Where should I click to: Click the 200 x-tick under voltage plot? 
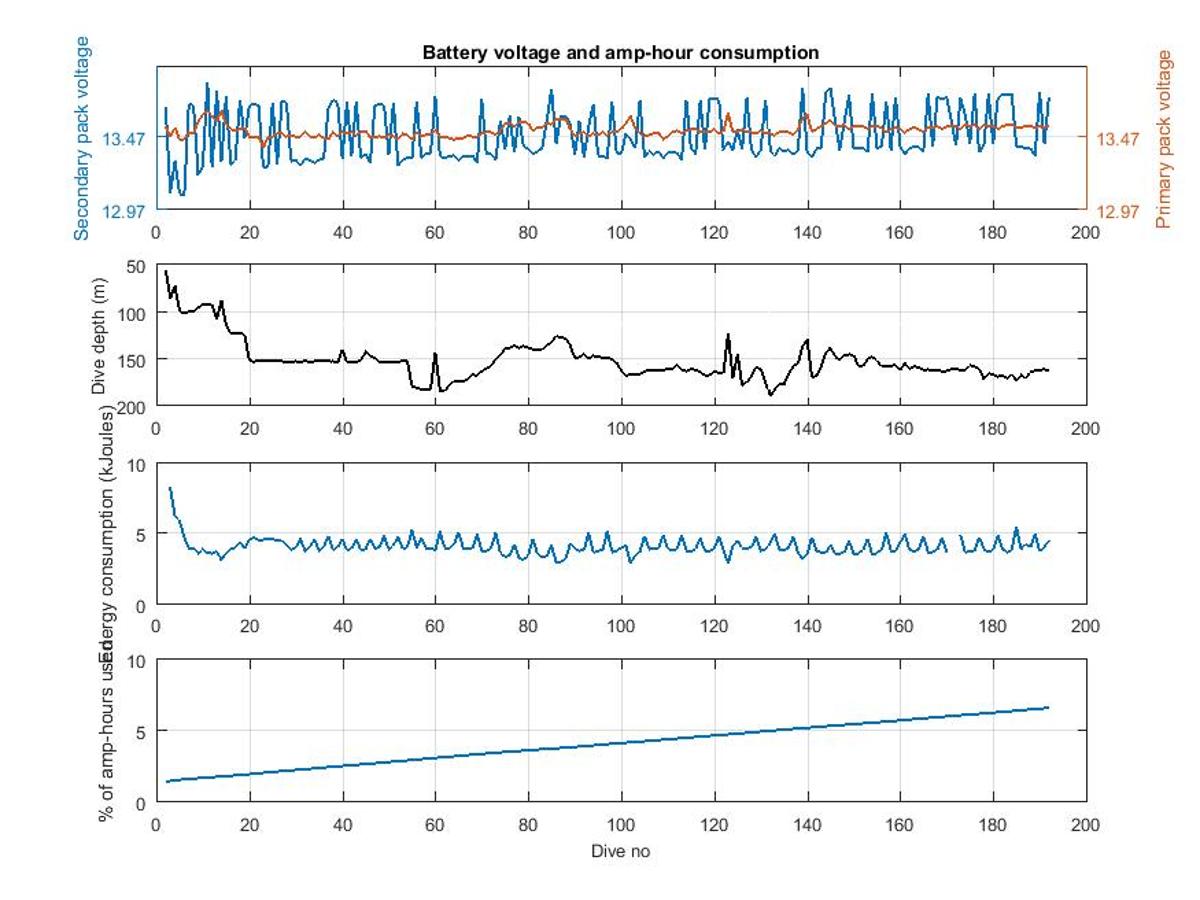1086,231
